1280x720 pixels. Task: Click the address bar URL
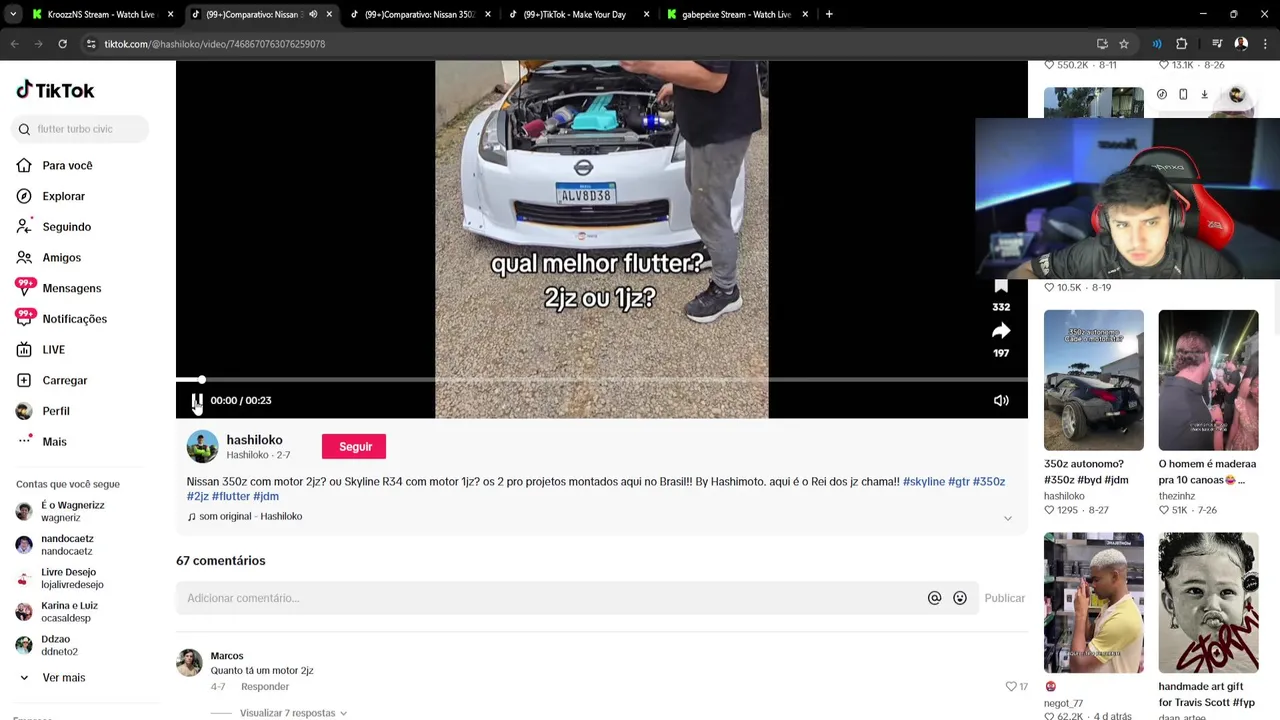pyautogui.click(x=214, y=44)
